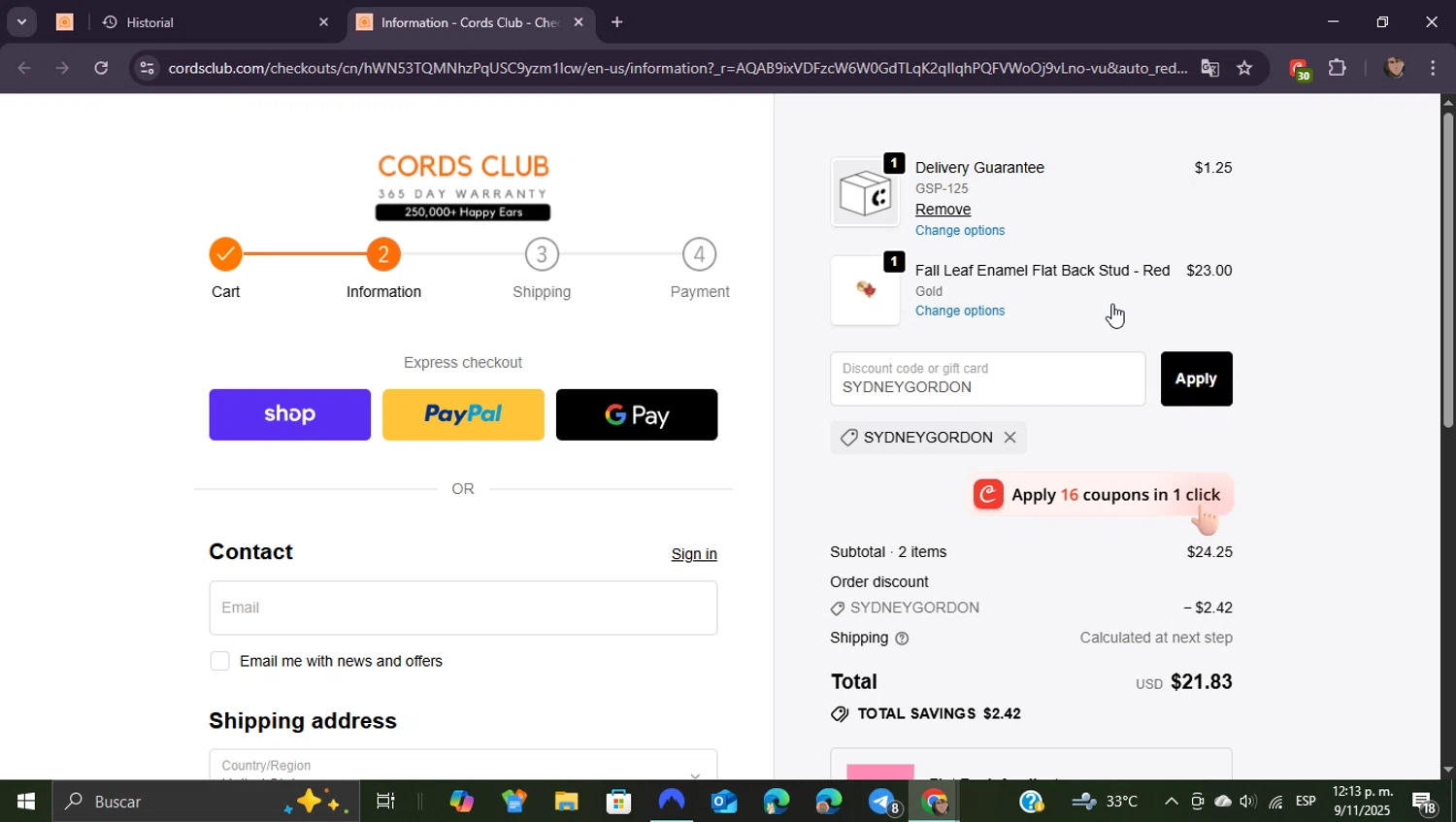Remove the Delivery Guarantee item
Viewport: 1456px width, 822px height.
pyautogui.click(x=943, y=210)
